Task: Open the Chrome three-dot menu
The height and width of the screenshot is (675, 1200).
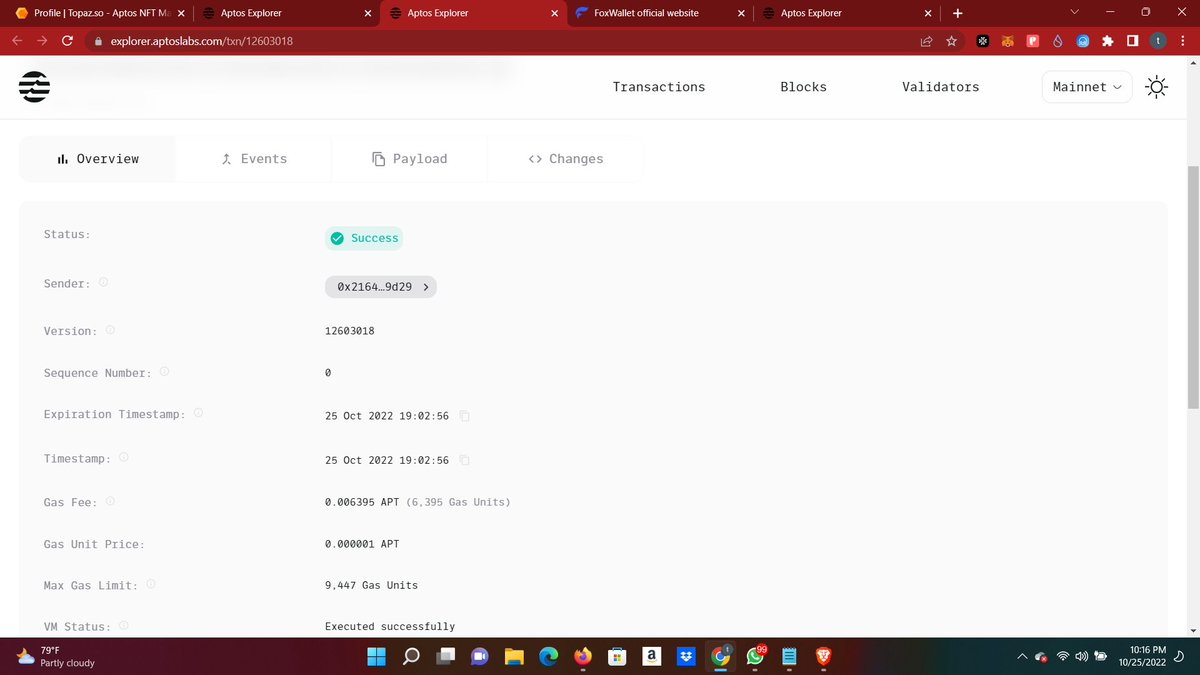Action: pos(1182,41)
